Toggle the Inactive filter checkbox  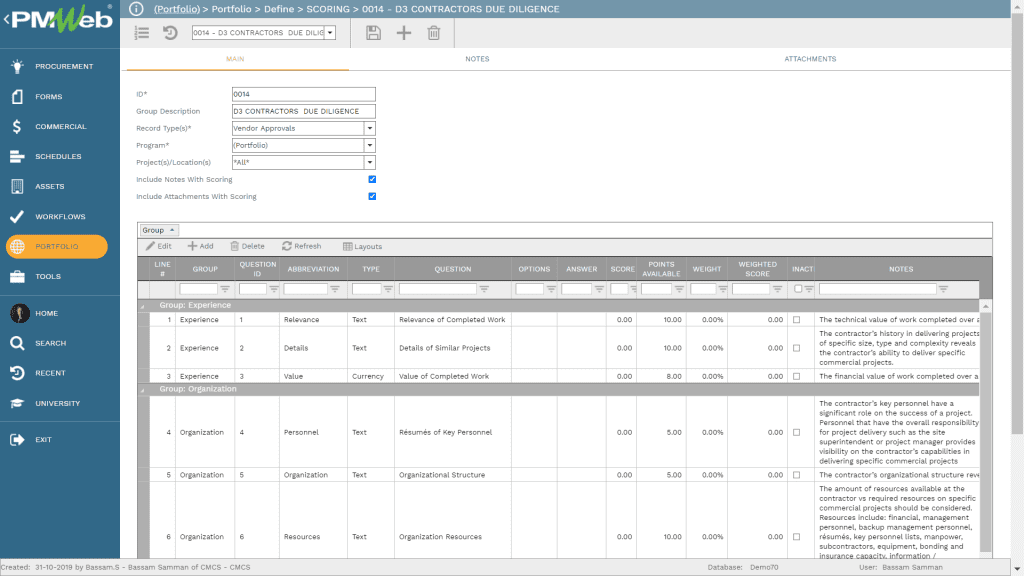pyautogui.click(x=797, y=289)
